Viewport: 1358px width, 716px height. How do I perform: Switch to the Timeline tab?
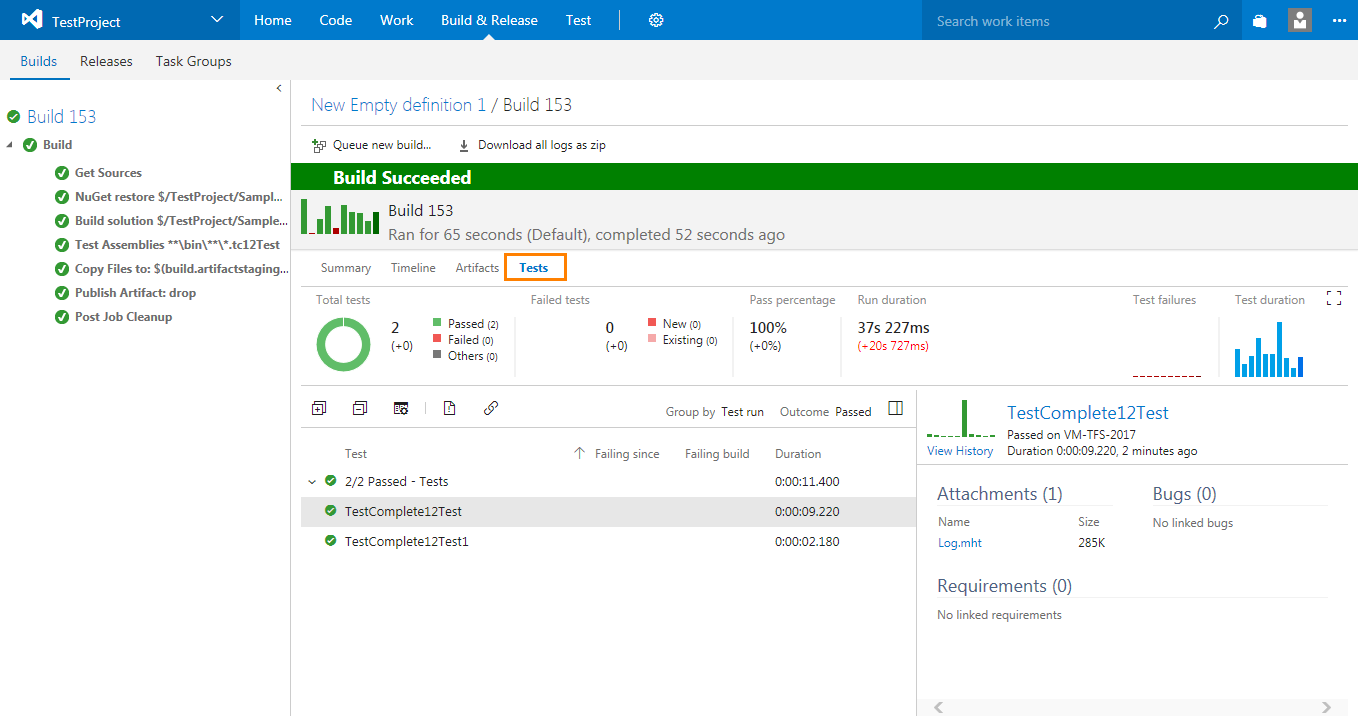pyautogui.click(x=413, y=268)
